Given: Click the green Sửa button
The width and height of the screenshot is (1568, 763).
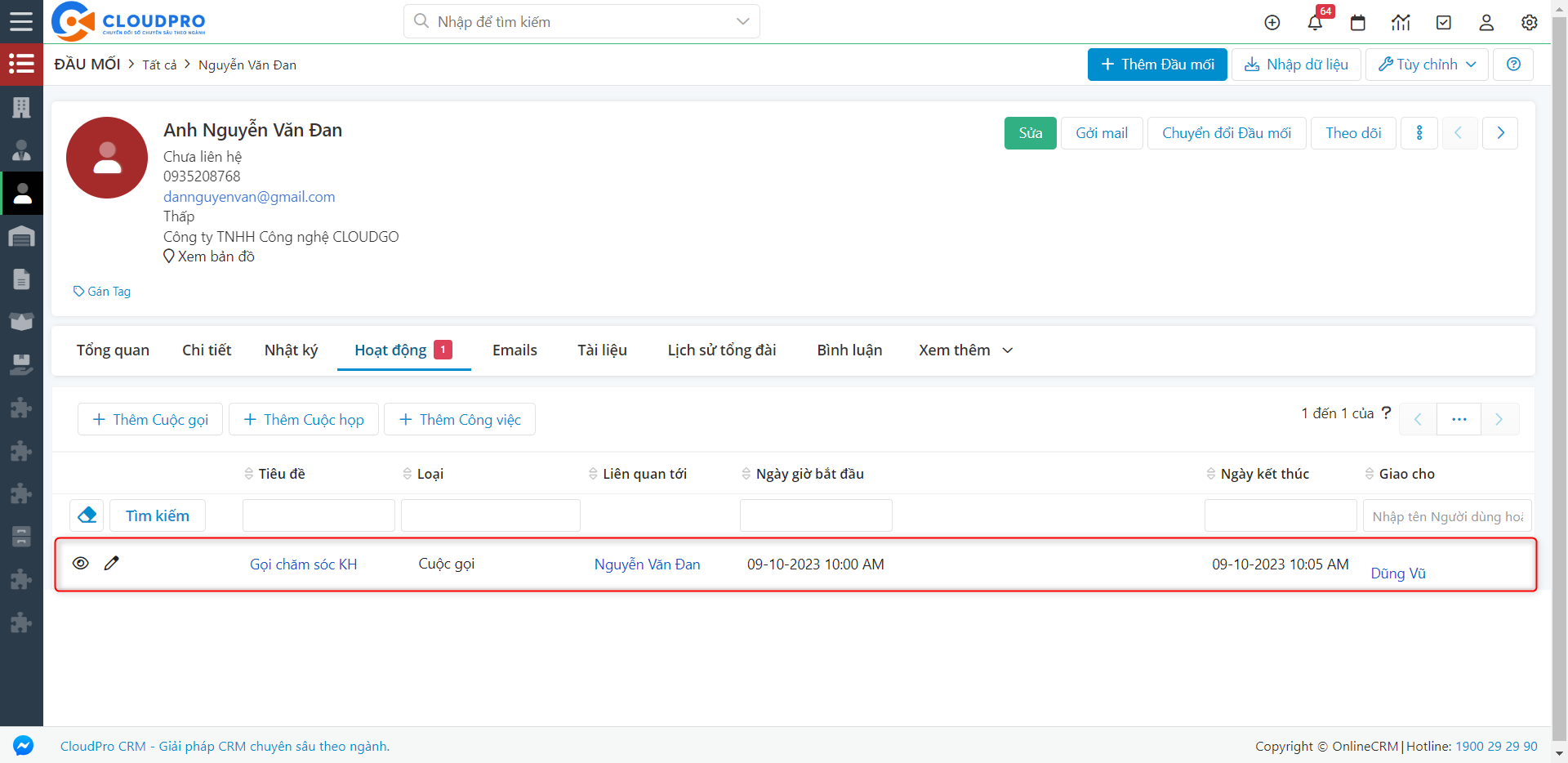Looking at the screenshot, I should [x=1031, y=133].
